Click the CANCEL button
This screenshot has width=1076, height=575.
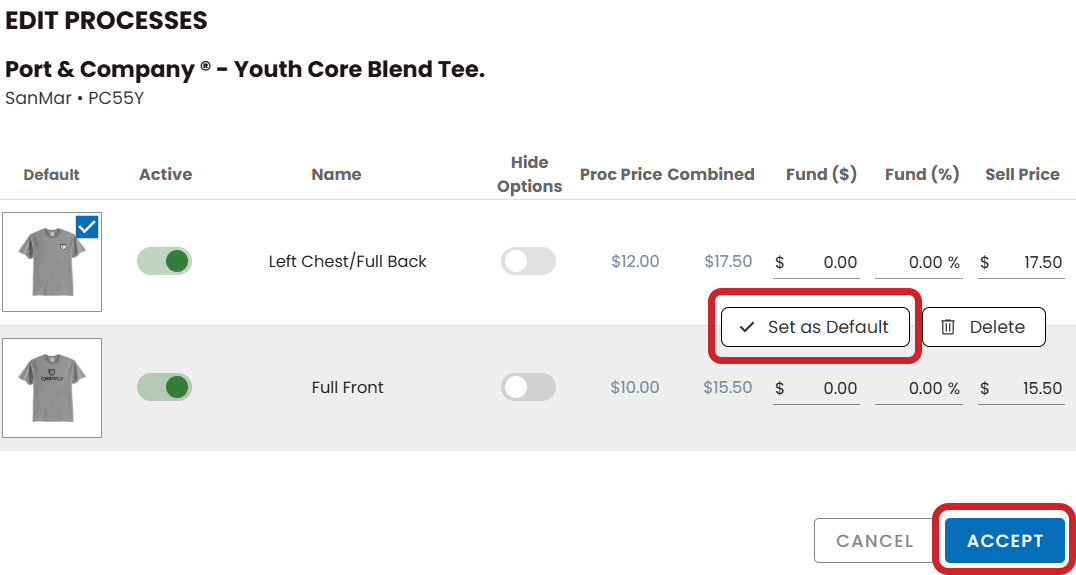874,541
